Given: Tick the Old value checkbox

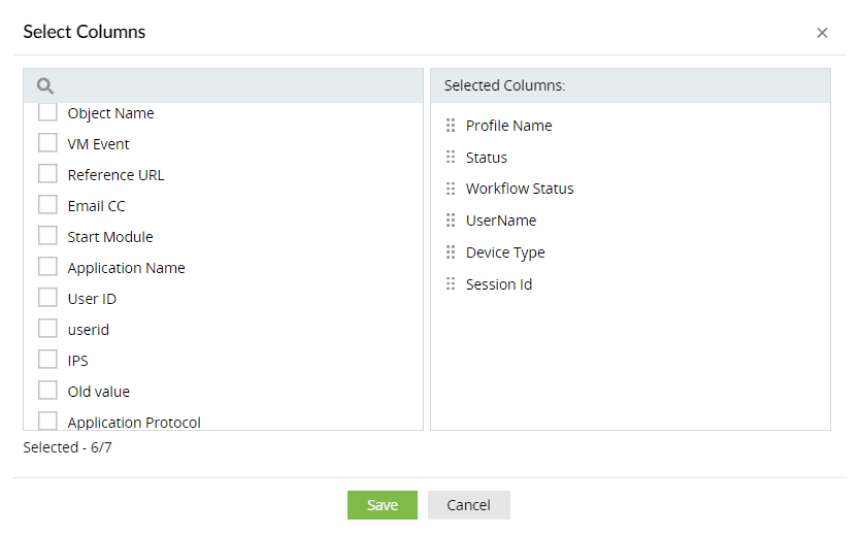Looking at the screenshot, I should 48,391.
